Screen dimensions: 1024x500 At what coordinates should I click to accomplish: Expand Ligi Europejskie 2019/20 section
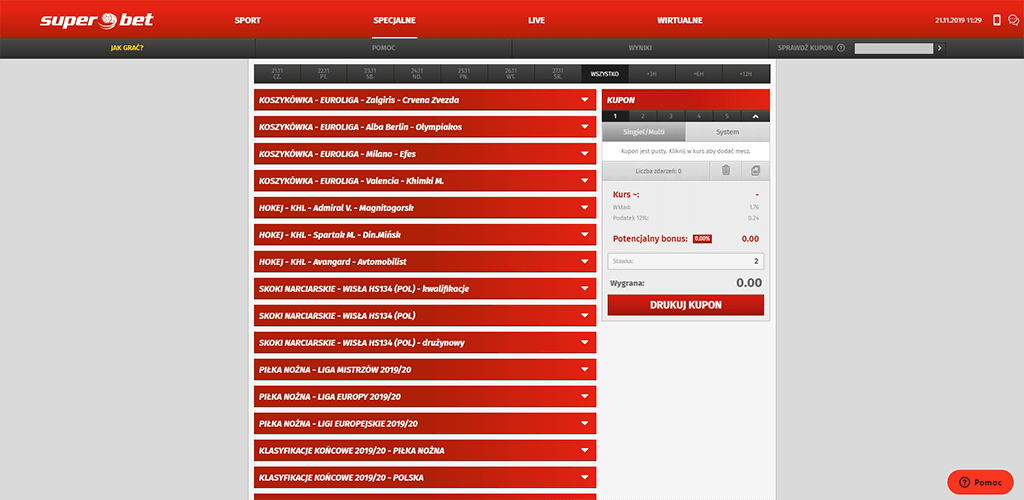point(424,424)
